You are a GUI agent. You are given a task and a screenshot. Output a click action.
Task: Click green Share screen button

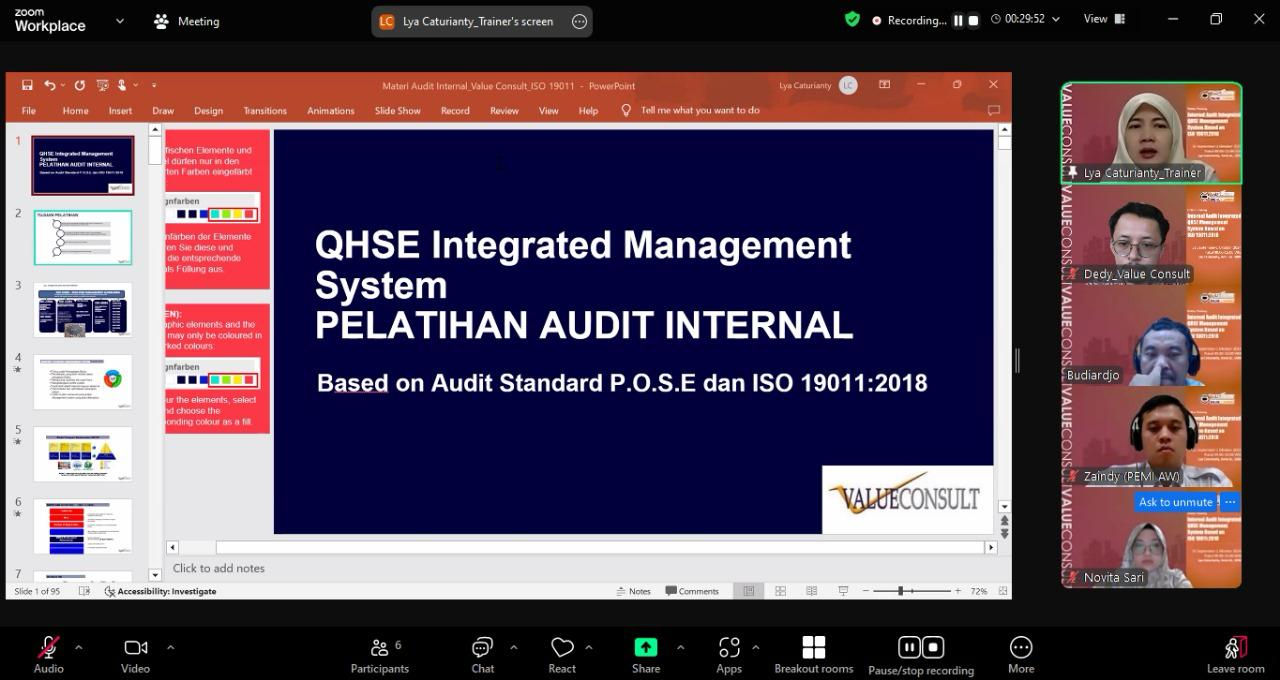click(x=646, y=655)
